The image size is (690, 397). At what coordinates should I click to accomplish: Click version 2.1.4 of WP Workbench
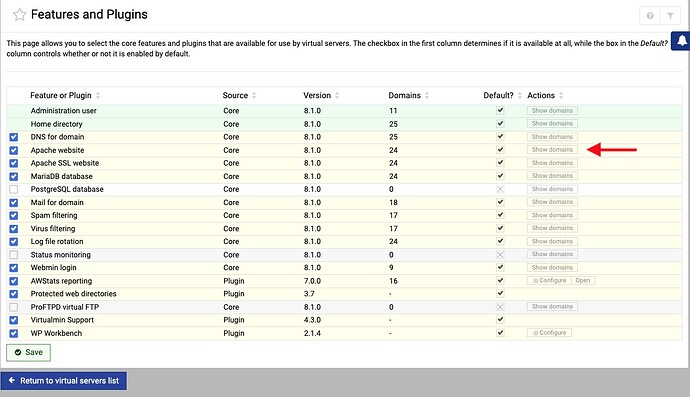pos(312,333)
